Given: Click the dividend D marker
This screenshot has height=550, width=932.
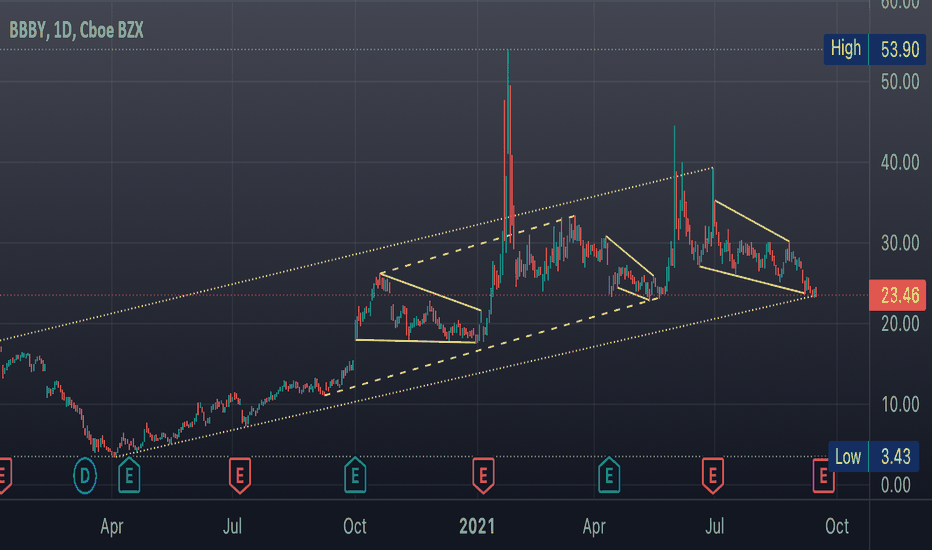Looking at the screenshot, I should tap(85, 476).
